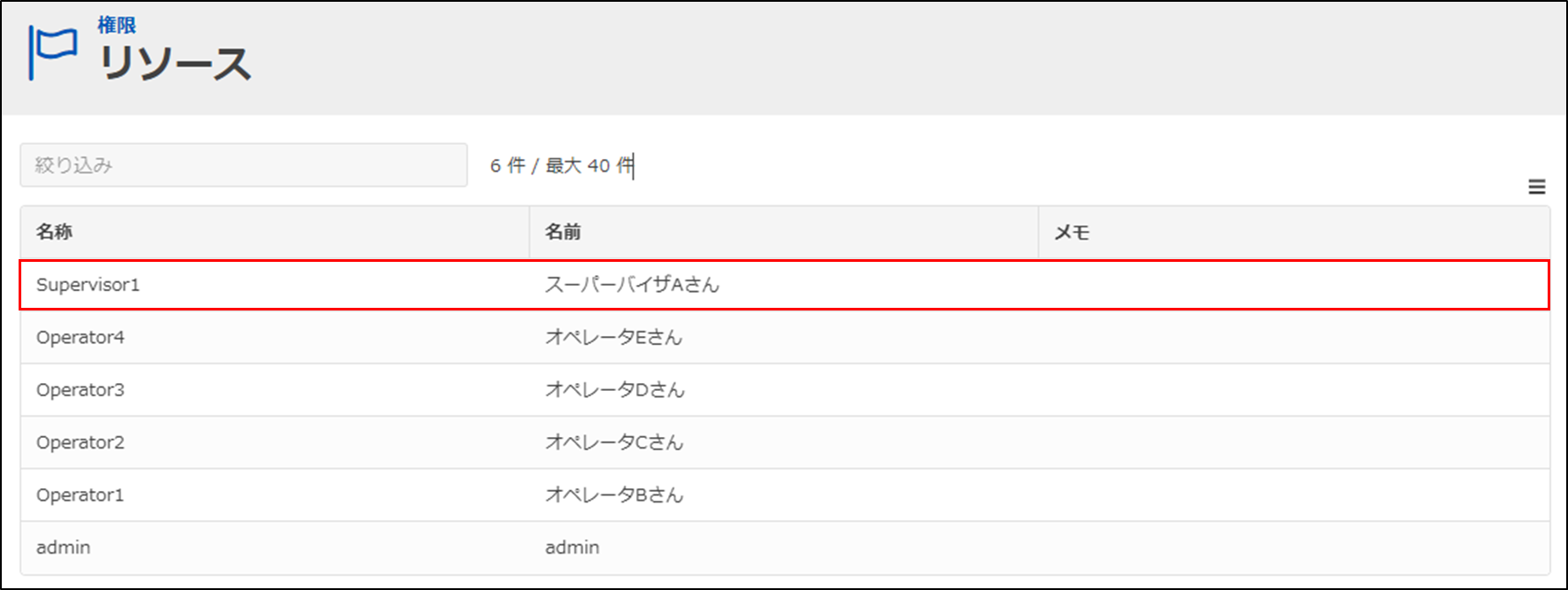Click the リソース page title
The width and height of the screenshot is (1568, 590).
pyautogui.click(x=175, y=64)
